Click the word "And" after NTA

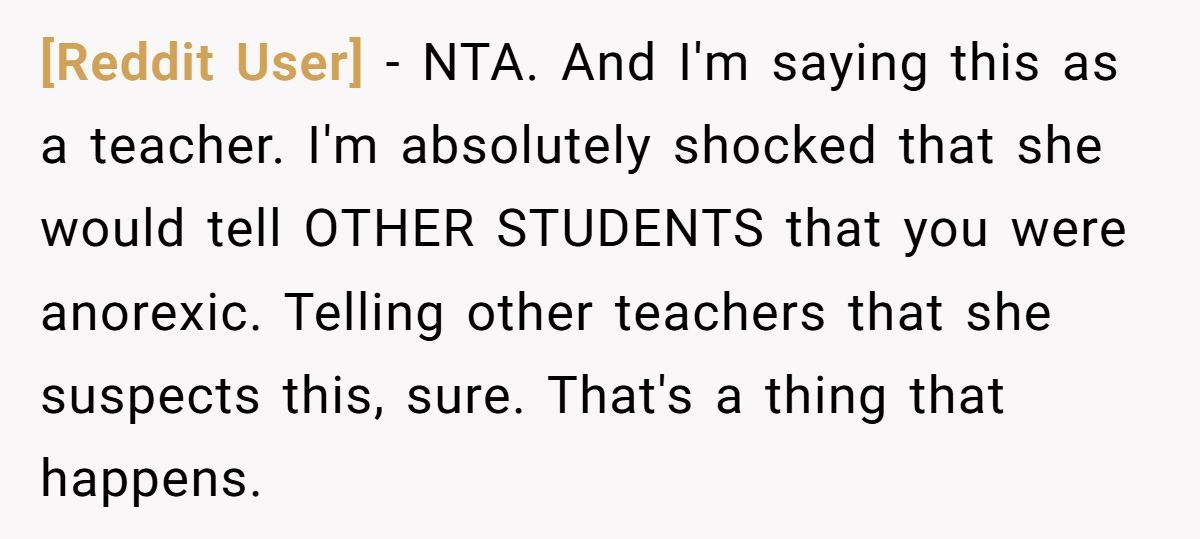coord(607,65)
